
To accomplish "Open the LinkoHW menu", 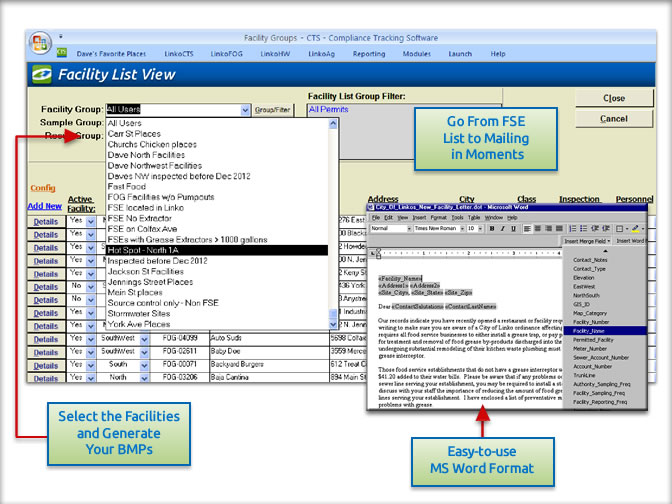I will [275, 54].
